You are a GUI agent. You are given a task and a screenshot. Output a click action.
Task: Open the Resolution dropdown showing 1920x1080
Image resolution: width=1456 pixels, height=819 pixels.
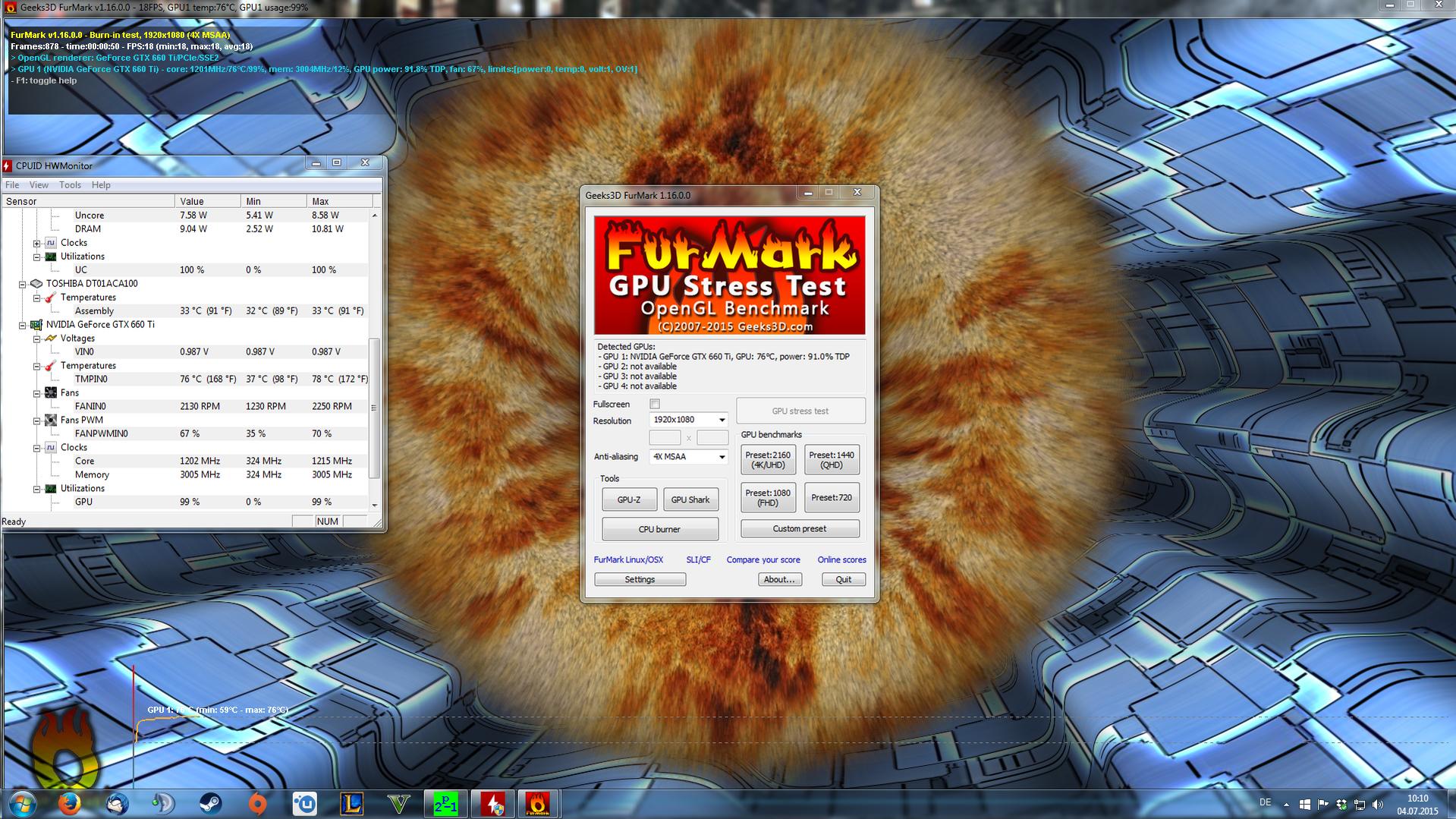[x=689, y=419]
